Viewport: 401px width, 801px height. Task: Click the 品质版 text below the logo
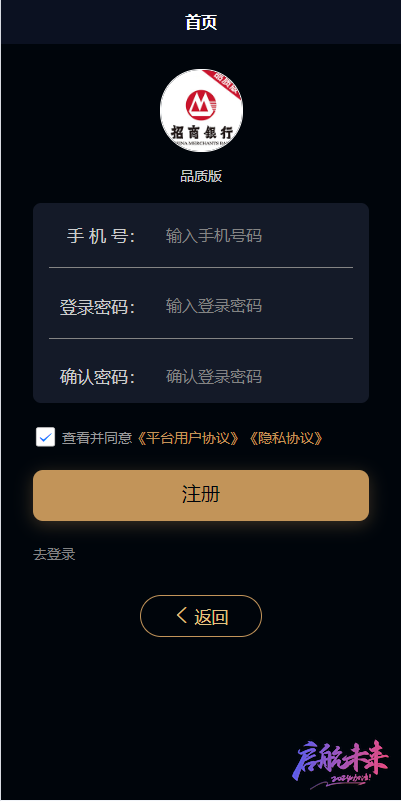(201, 177)
